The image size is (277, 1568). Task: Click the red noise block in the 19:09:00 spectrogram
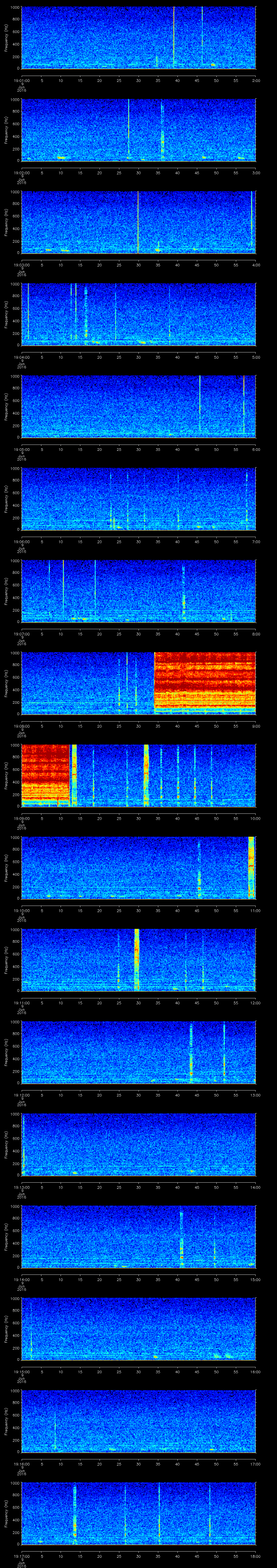(45, 775)
